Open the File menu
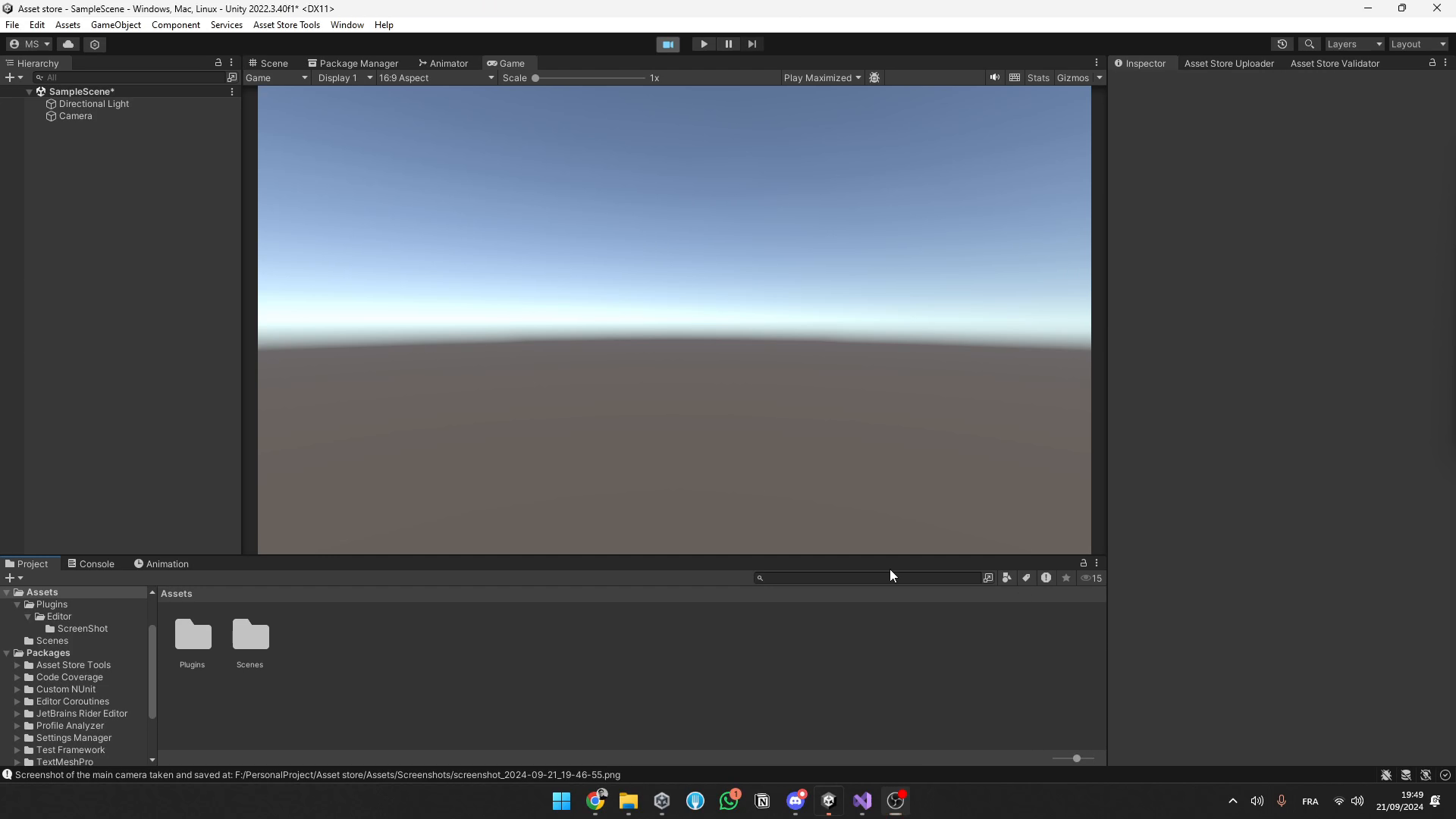This screenshot has width=1456, height=819. pos(12,25)
